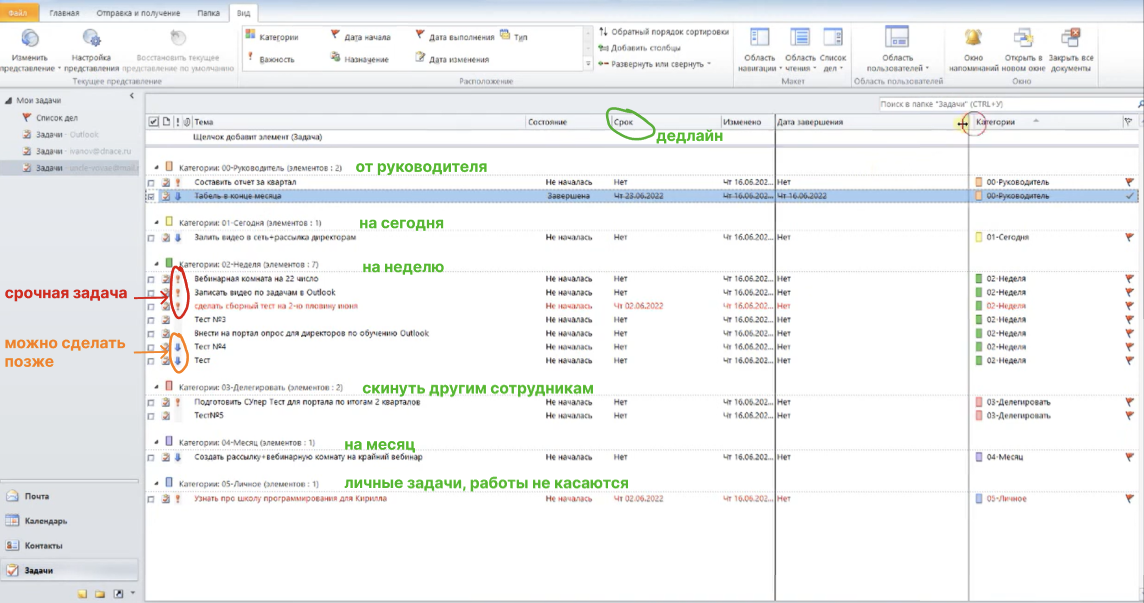Sort by Состояние column header
Viewport: 1144px width, 603px height.
566,122
